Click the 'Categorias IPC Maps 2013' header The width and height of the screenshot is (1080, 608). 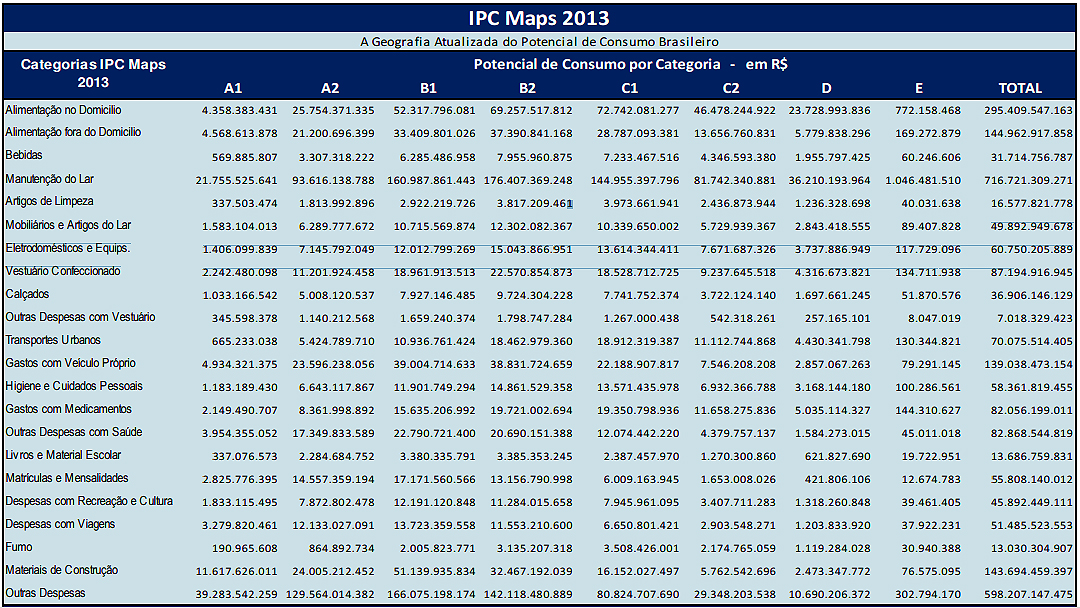pyautogui.click(x=93, y=73)
